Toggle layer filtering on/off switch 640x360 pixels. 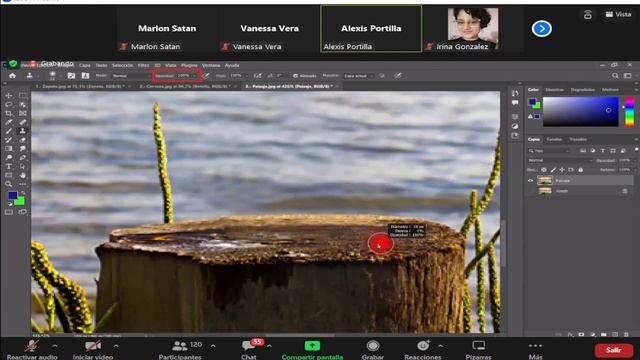tap(636, 150)
